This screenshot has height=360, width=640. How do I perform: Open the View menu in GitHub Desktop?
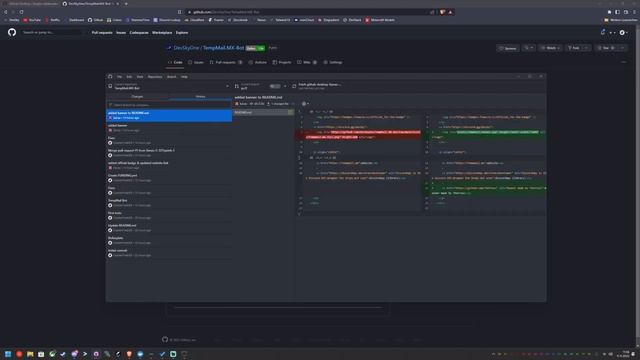click(x=140, y=77)
